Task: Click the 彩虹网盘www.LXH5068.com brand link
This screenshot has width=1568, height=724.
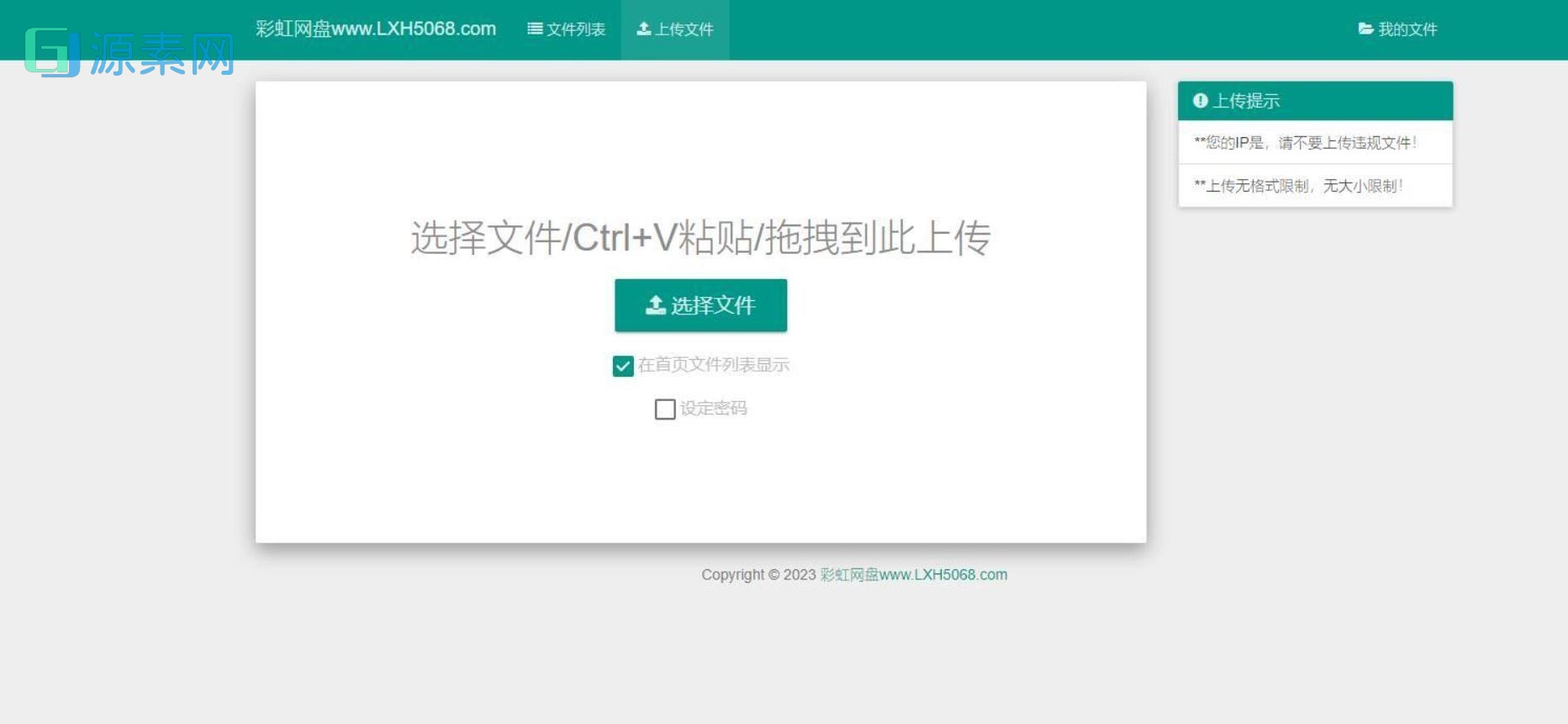Action: pos(376,29)
